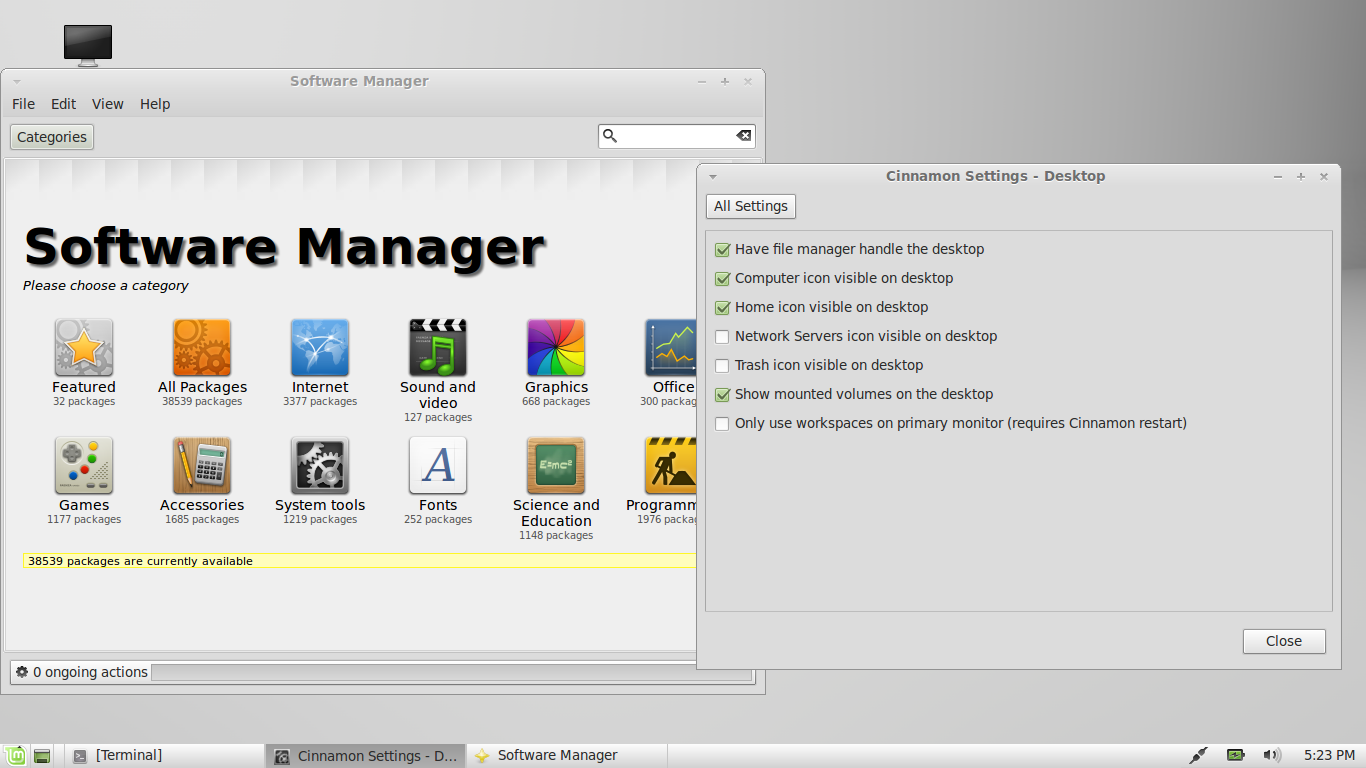Viewport: 1366px width, 768px height.
Task: Uncheck Show mounted volumes on the desktop
Action: pos(722,394)
